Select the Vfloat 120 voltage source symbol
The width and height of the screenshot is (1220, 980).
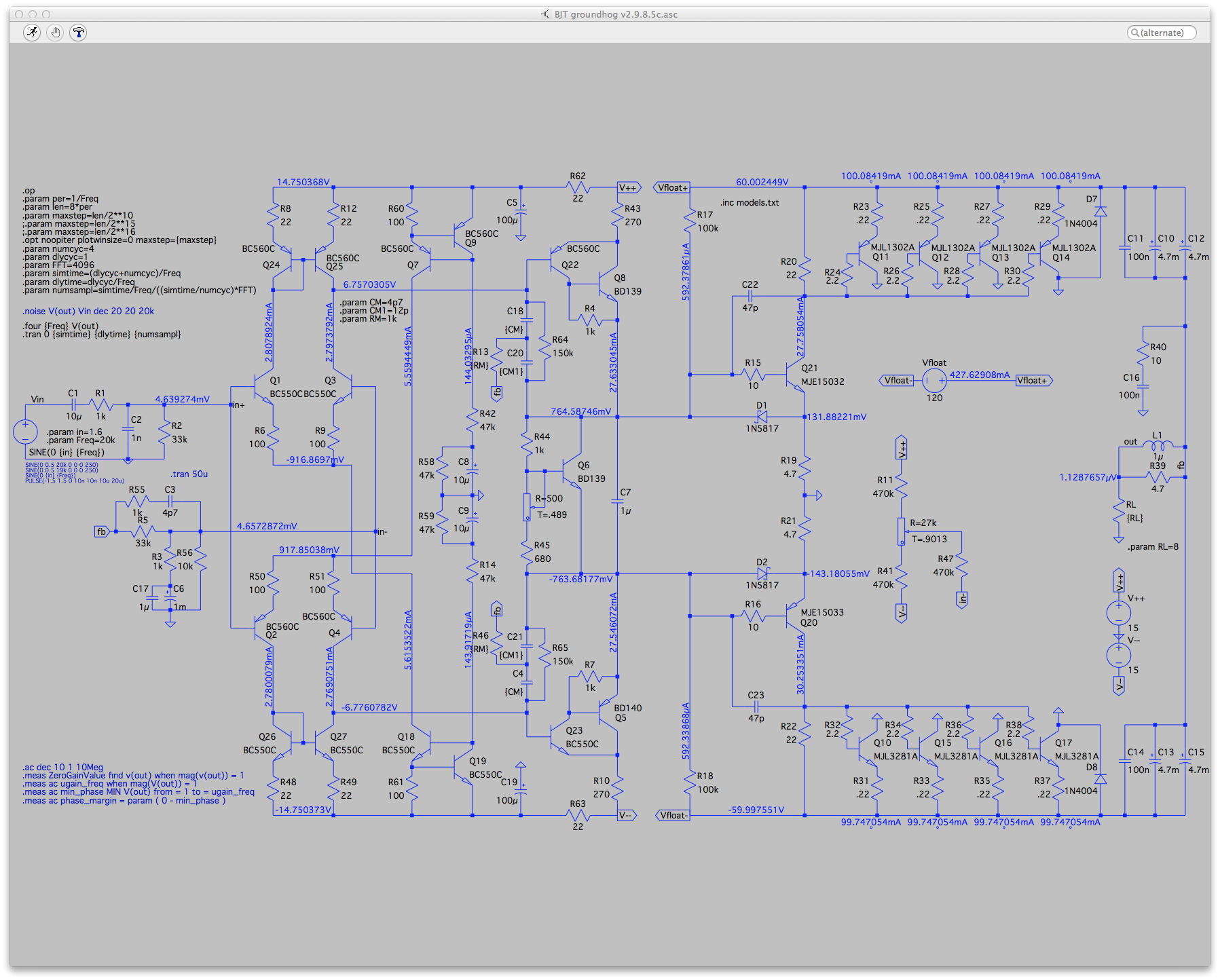coord(934,381)
